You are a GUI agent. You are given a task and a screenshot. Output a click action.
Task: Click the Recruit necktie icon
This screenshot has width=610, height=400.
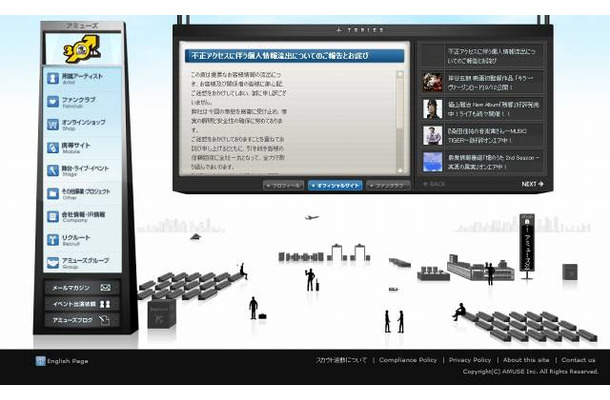(53, 240)
